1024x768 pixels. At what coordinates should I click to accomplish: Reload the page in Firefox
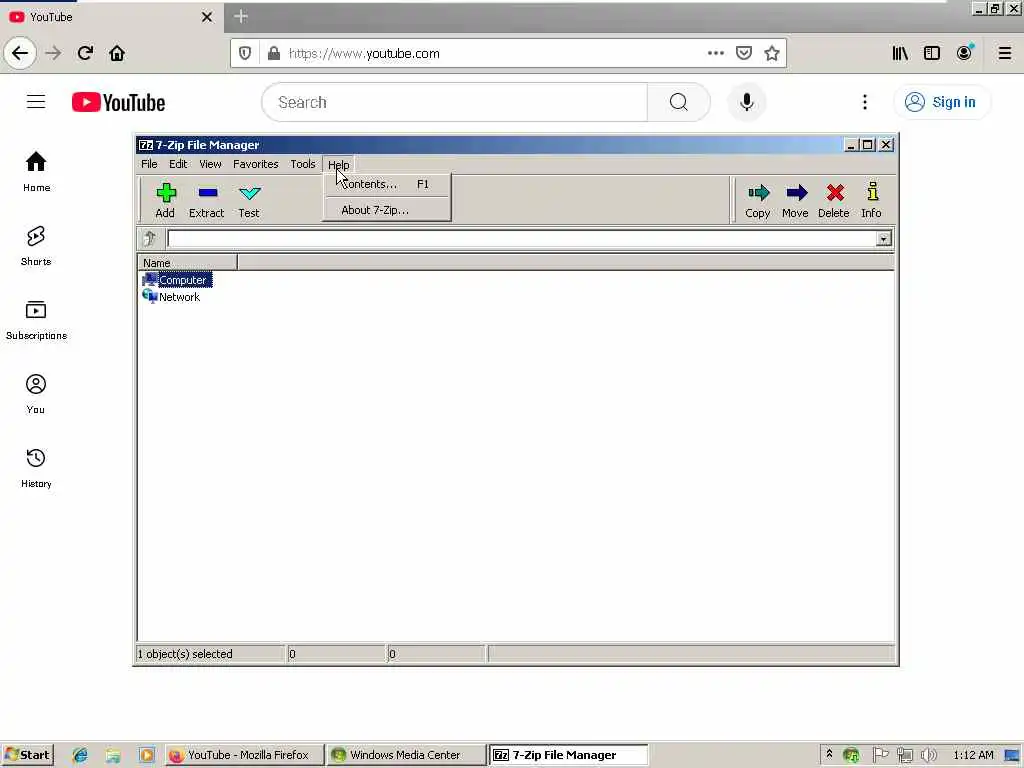pos(85,53)
